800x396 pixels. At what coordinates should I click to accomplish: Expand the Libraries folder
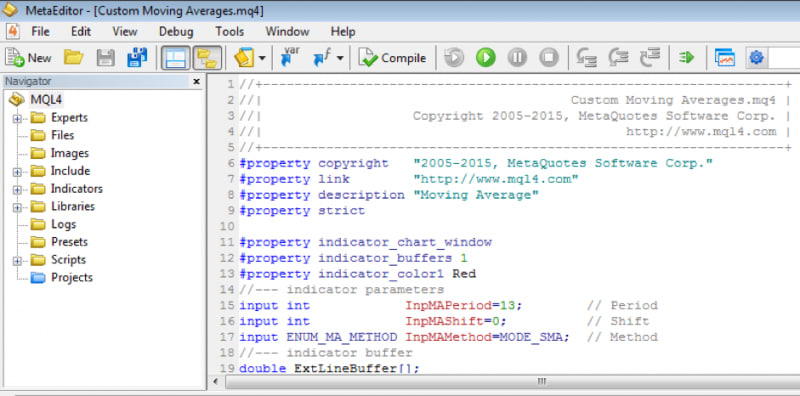point(17,208)
